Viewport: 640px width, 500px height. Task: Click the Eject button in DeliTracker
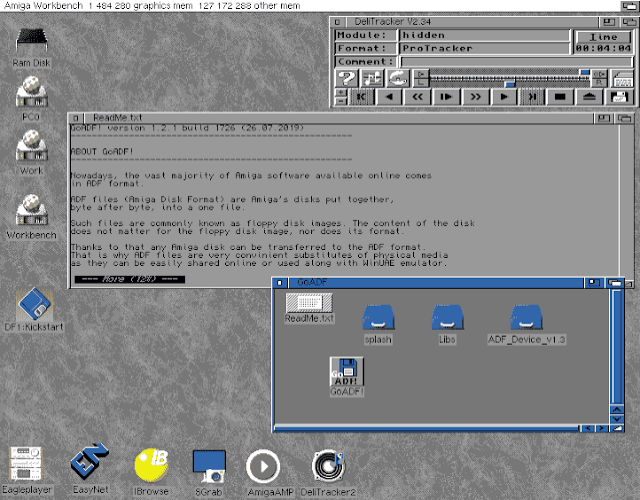click(590, 97)
